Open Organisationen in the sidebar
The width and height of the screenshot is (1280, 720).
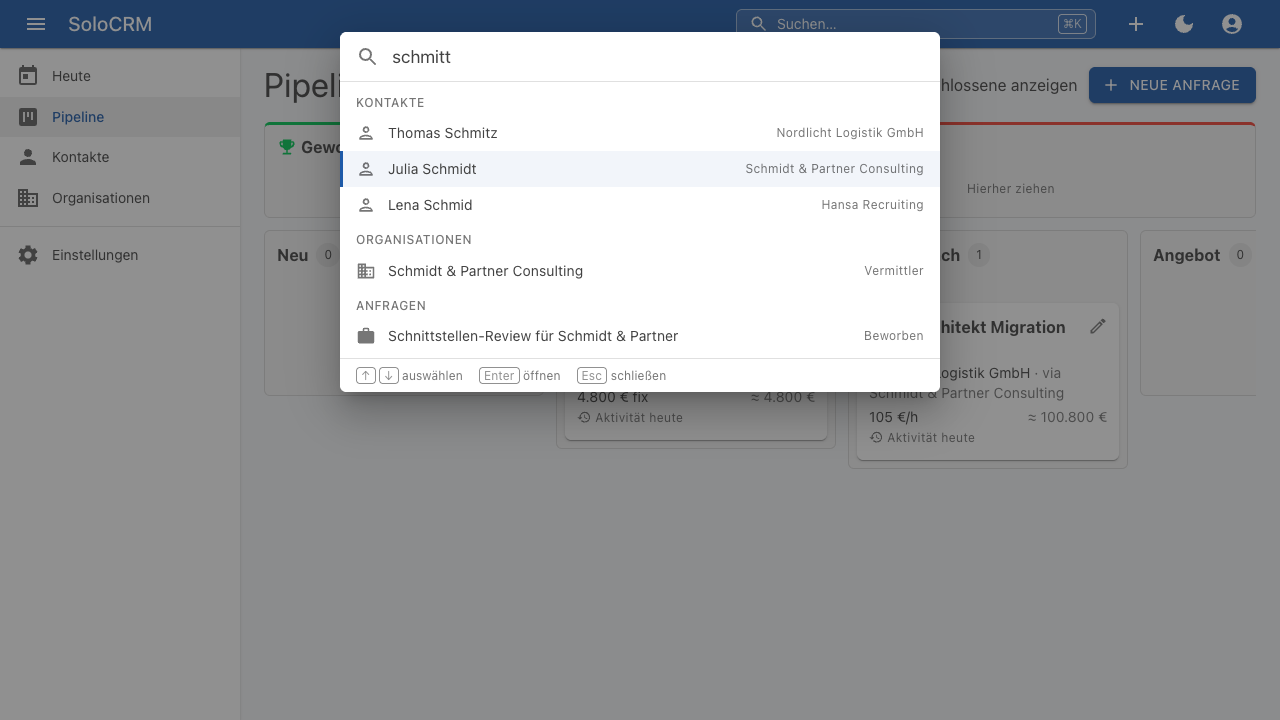pyautogui.click(x=120, y=198)
